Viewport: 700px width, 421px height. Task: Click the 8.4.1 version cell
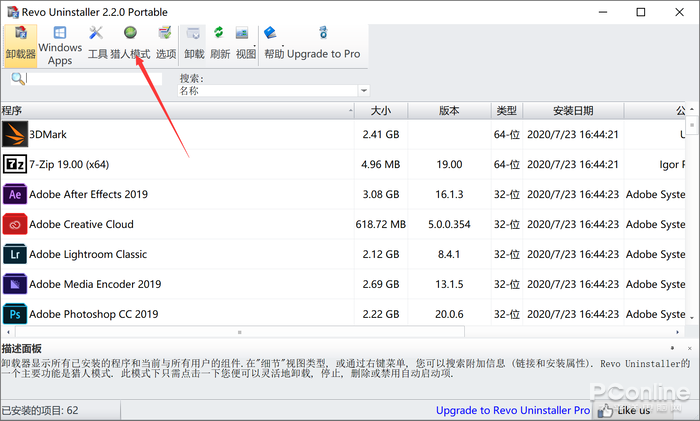tap(449, 254)
